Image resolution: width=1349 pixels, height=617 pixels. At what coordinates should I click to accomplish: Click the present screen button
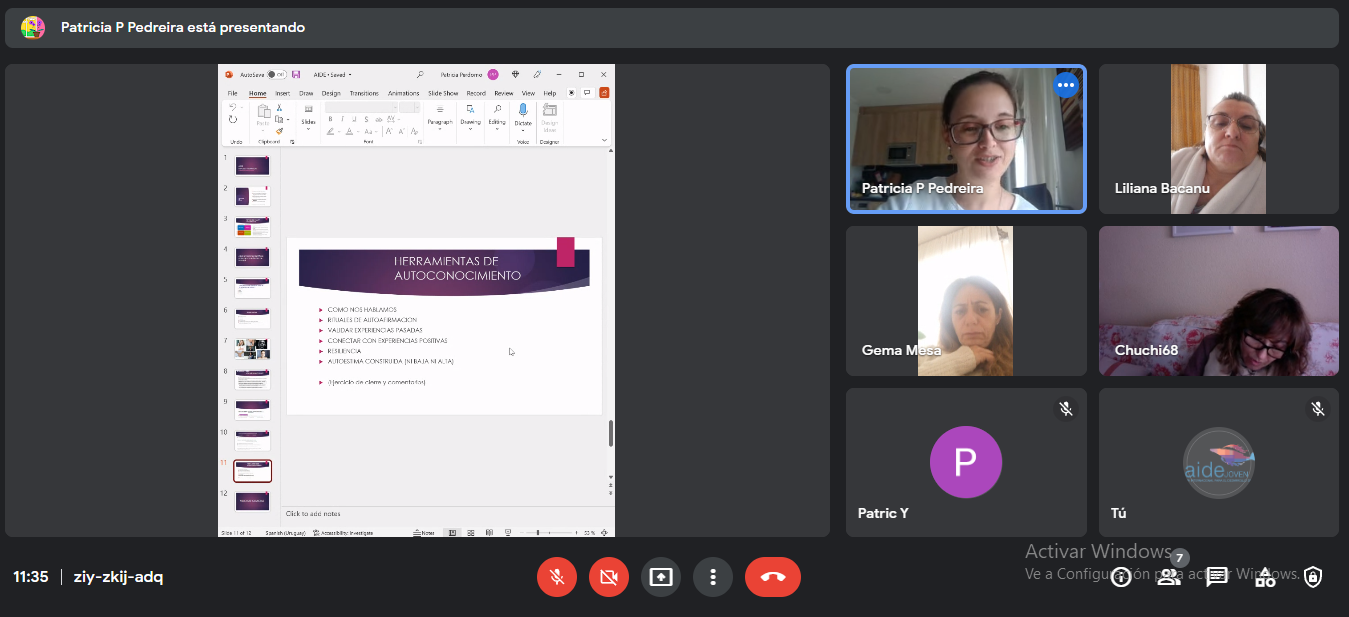coord(661,577)
